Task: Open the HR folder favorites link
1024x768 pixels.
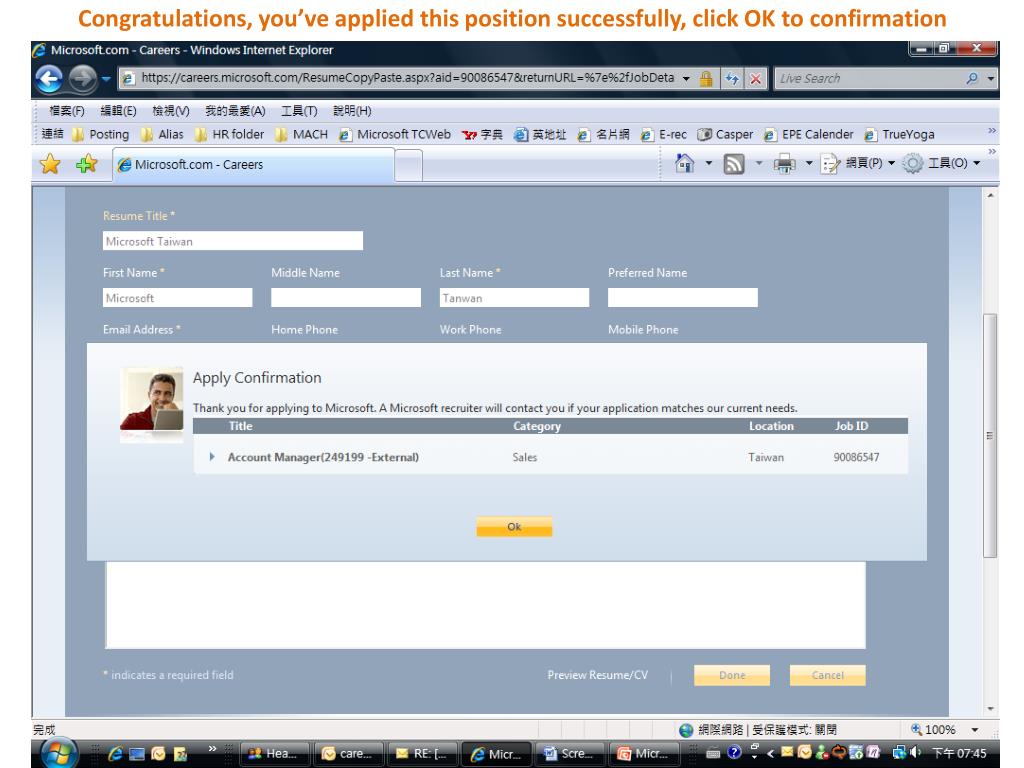Action: 229,135
